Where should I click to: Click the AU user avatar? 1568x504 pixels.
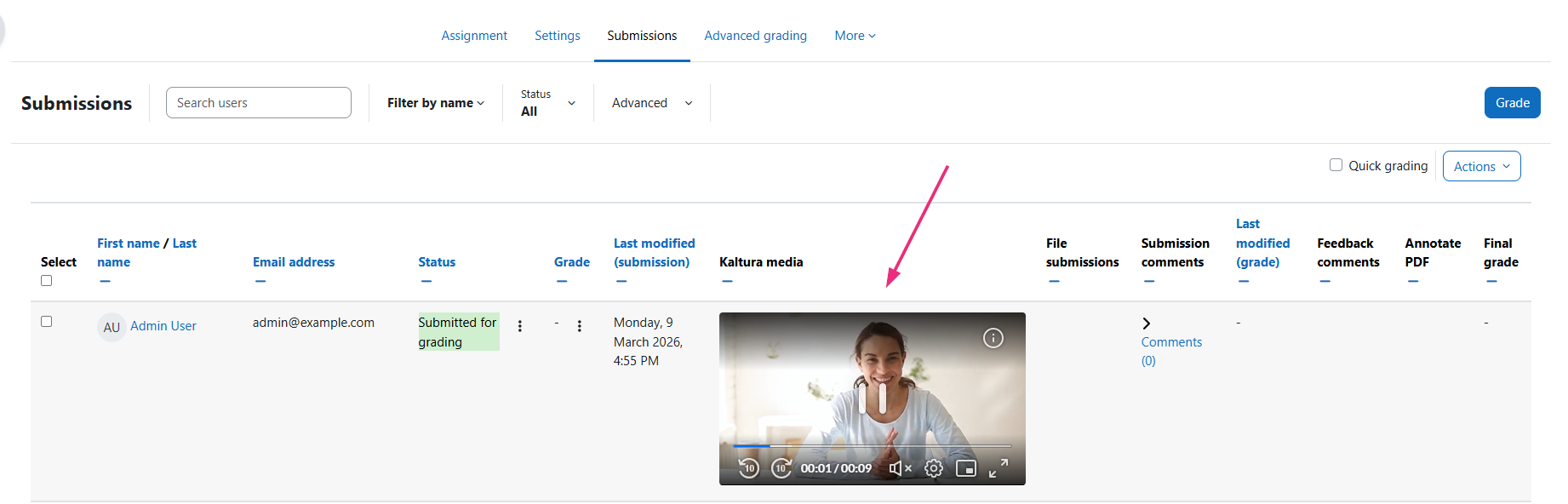pyautogui.click(x=112, y=327)
